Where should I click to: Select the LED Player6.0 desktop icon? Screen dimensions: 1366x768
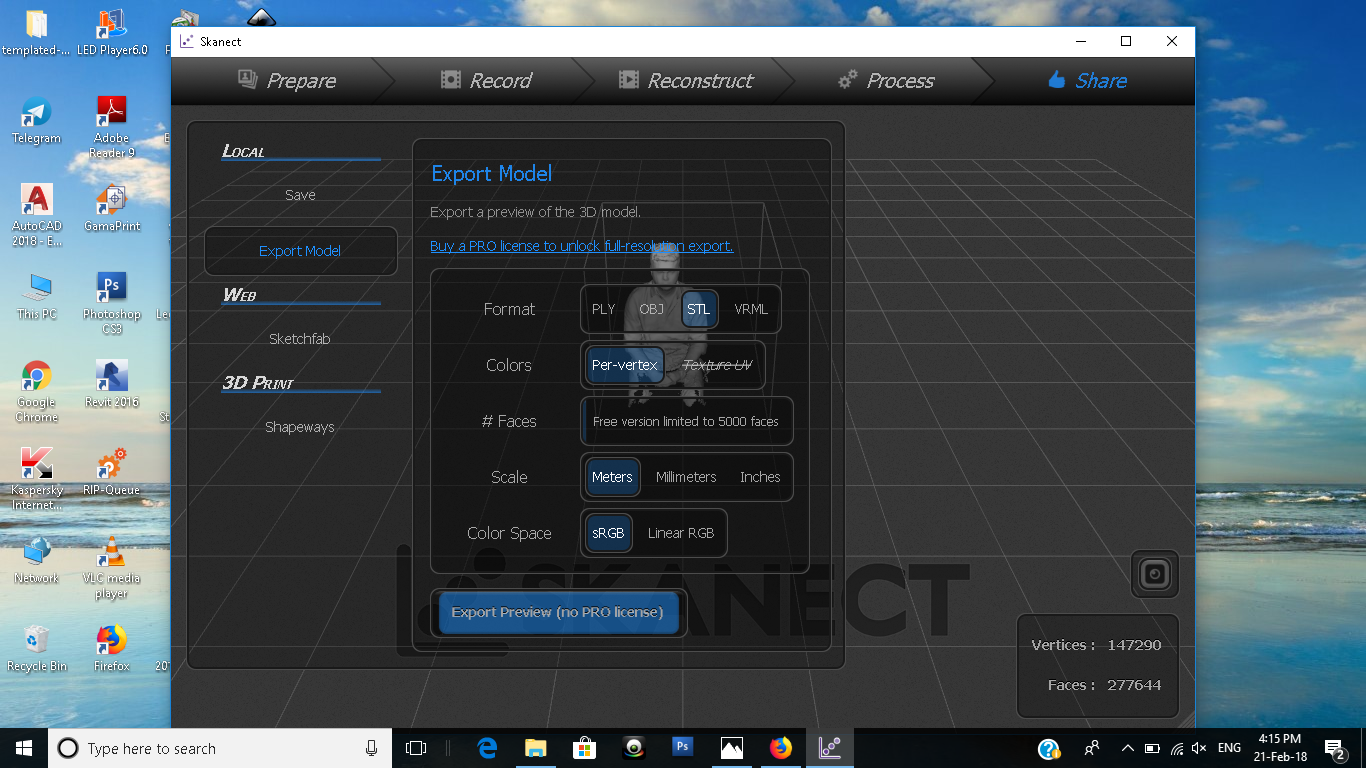(111, 32)
